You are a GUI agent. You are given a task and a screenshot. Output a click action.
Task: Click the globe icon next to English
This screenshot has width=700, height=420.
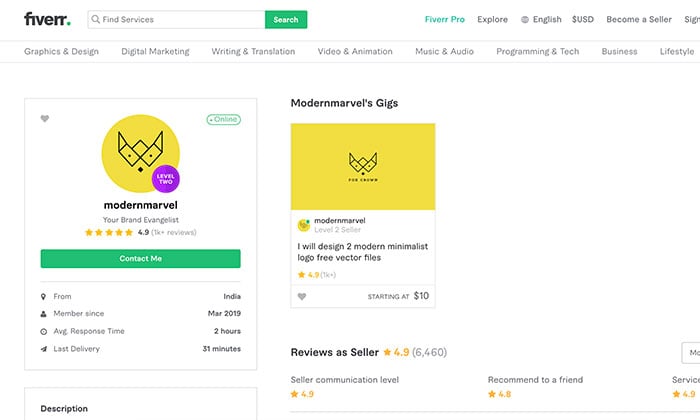pyautogui.click(x=525, y=20)
